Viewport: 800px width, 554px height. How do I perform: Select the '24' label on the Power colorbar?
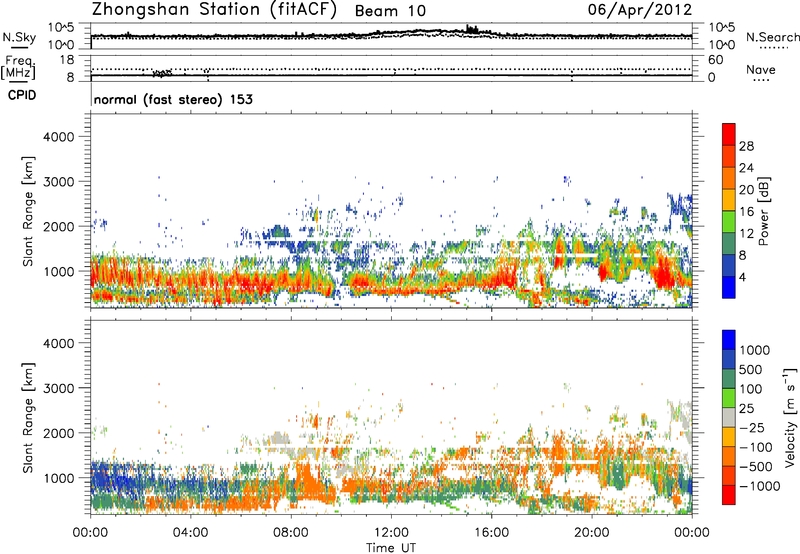click(746, 168)
